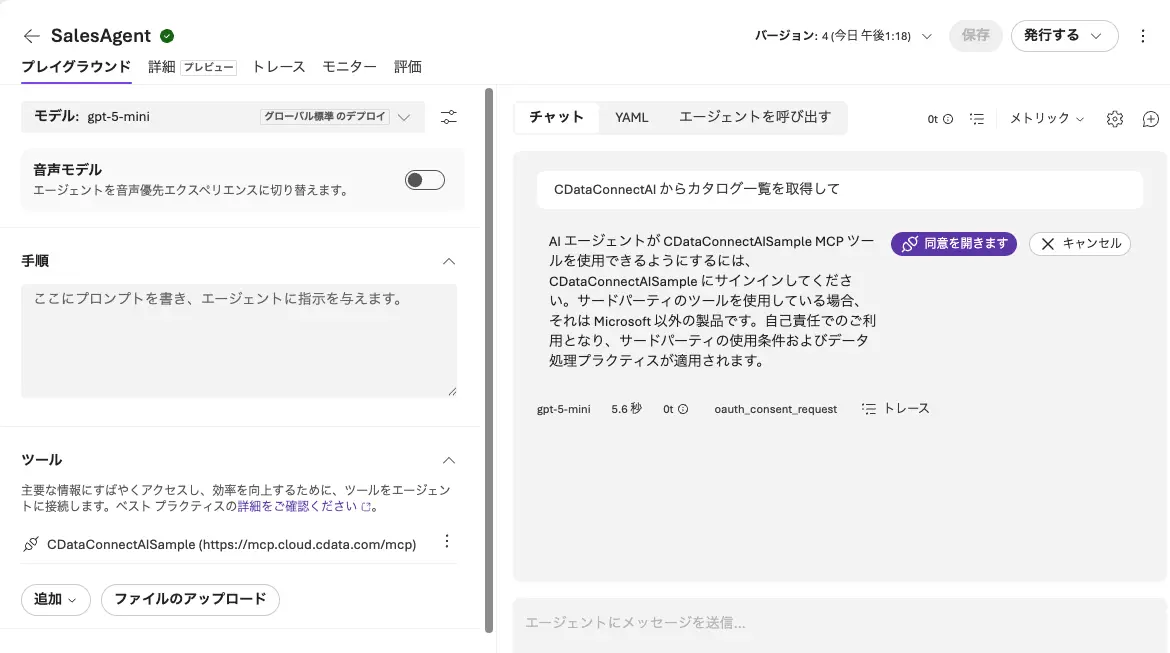The image size is (1170, 653).
Task: Open the トレース tab
Action: 278,66
